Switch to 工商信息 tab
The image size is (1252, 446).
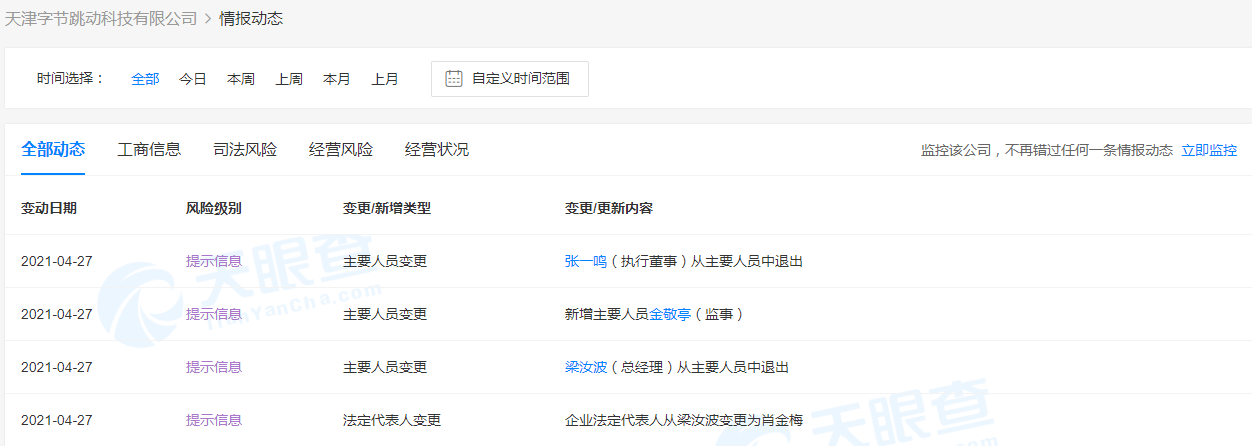(149, 150)
